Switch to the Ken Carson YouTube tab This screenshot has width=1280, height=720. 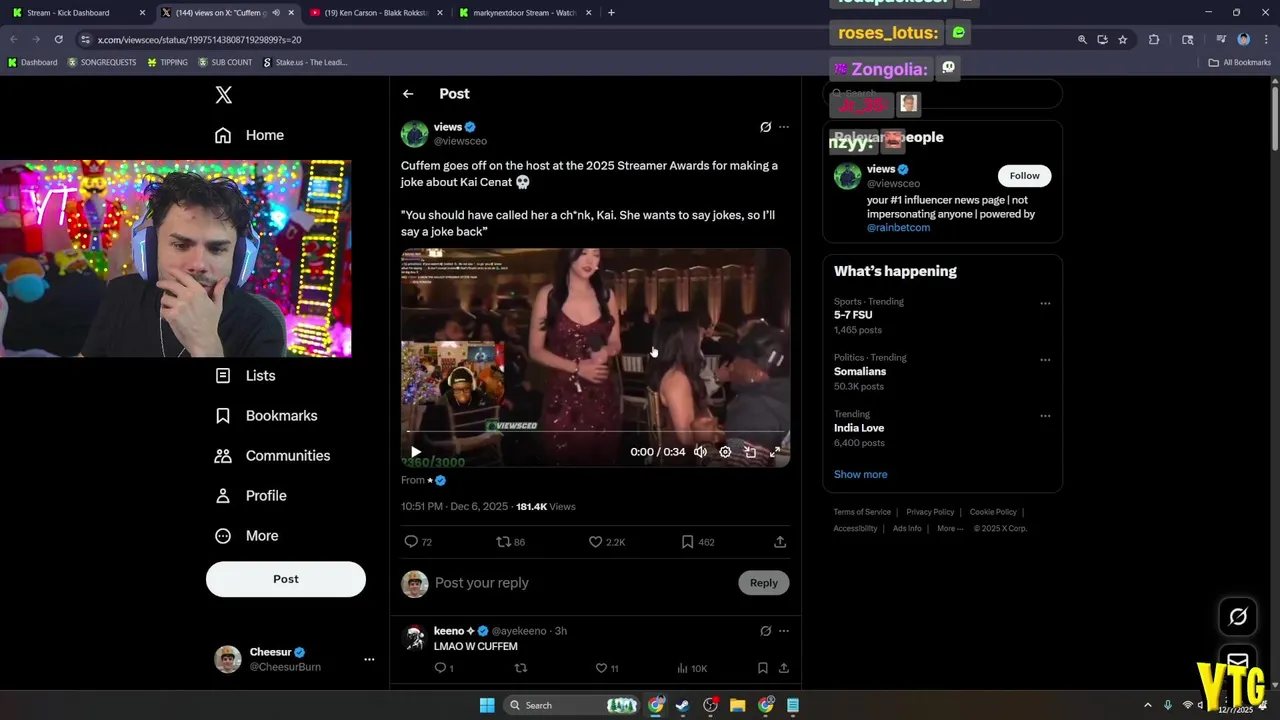[x=376, y=13]
